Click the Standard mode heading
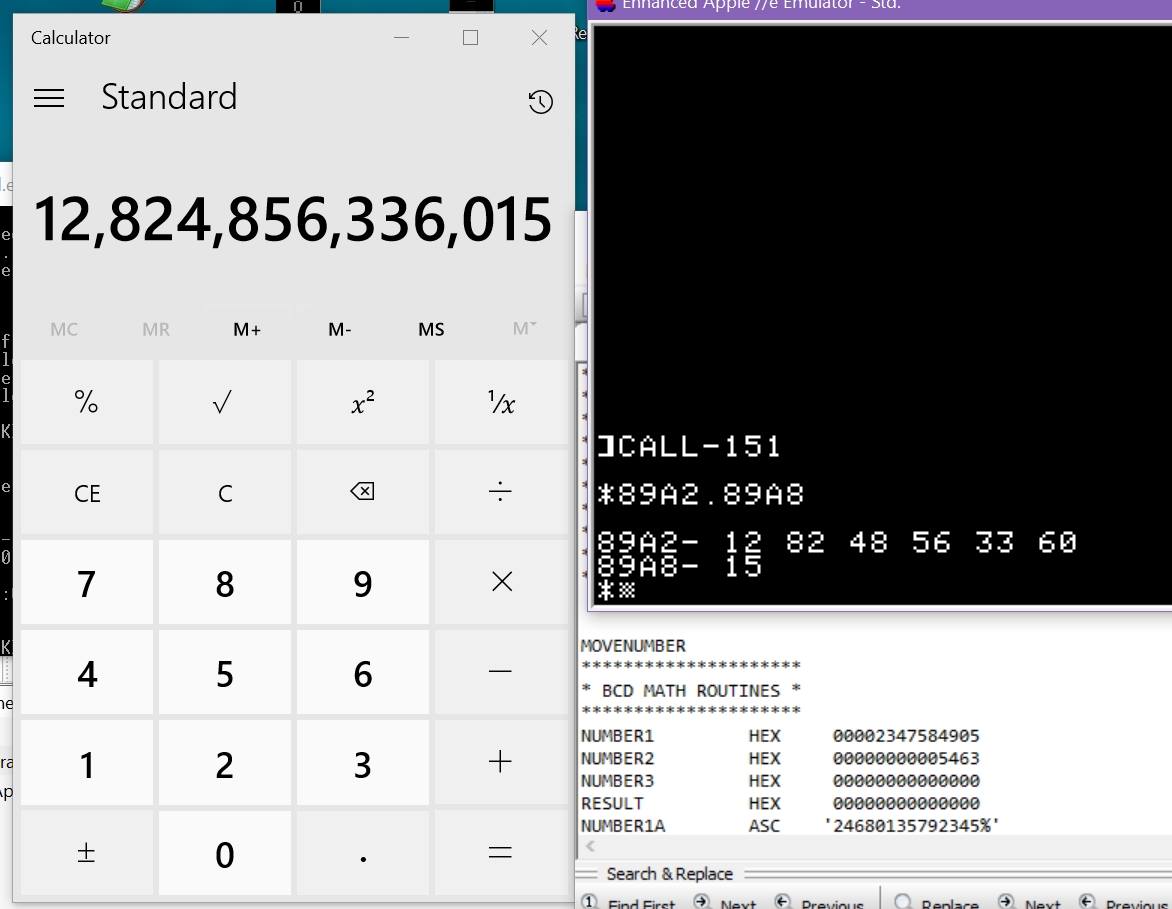Image resolution: width=1172 pixels, height=909 pixels. tap(169, 97)
